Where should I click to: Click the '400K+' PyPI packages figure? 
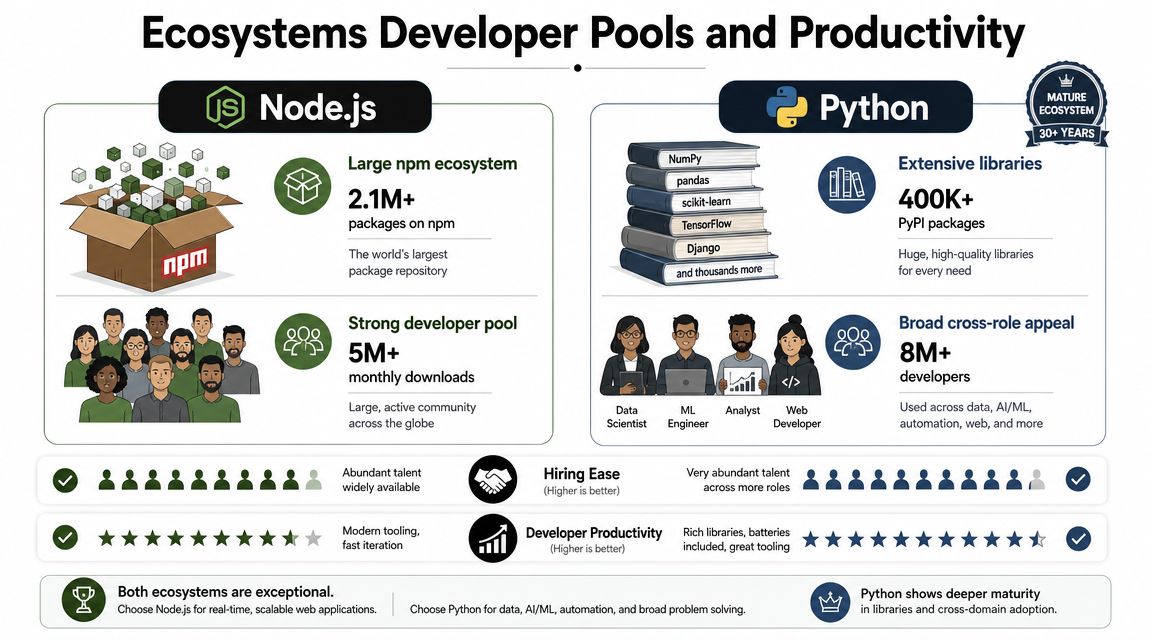point(935,198)
